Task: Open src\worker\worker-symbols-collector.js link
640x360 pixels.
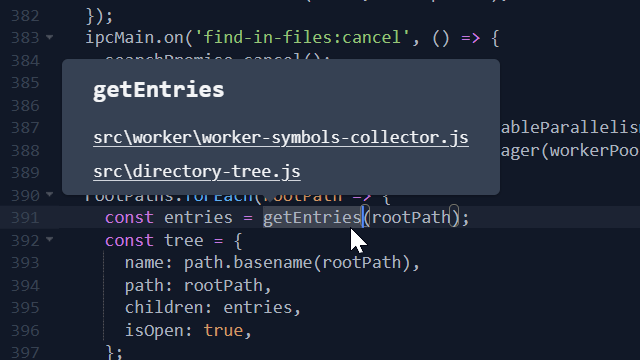Action: 281,138
